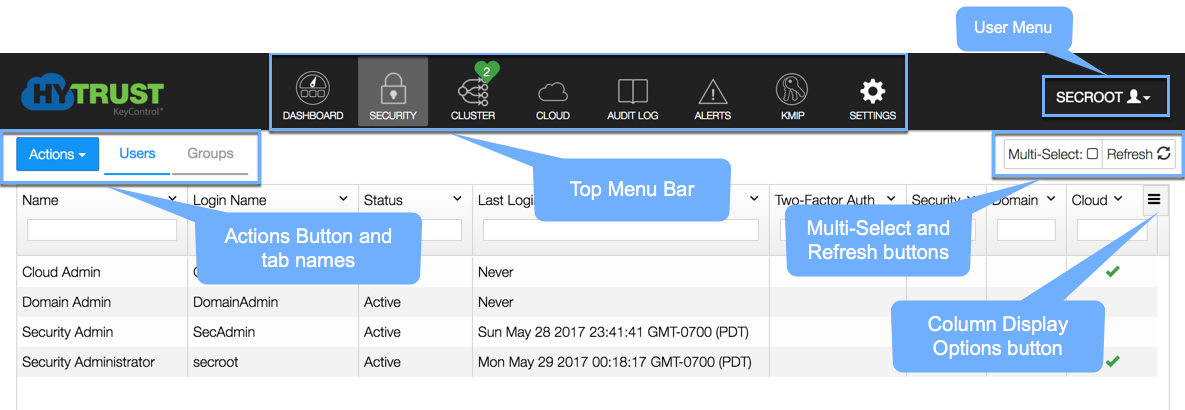
Task: Expand the Name column header menu
Action: 172,199
